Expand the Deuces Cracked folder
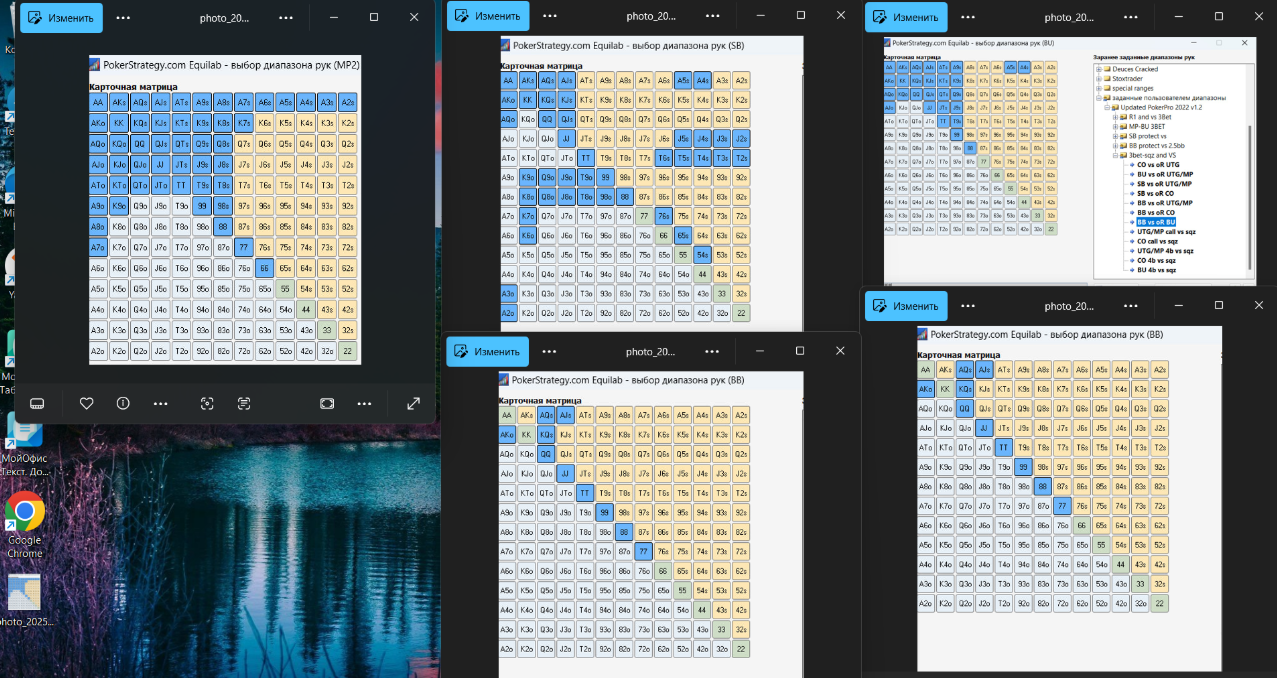This screenshot has height=678, width=1277. pos(1098,69)
